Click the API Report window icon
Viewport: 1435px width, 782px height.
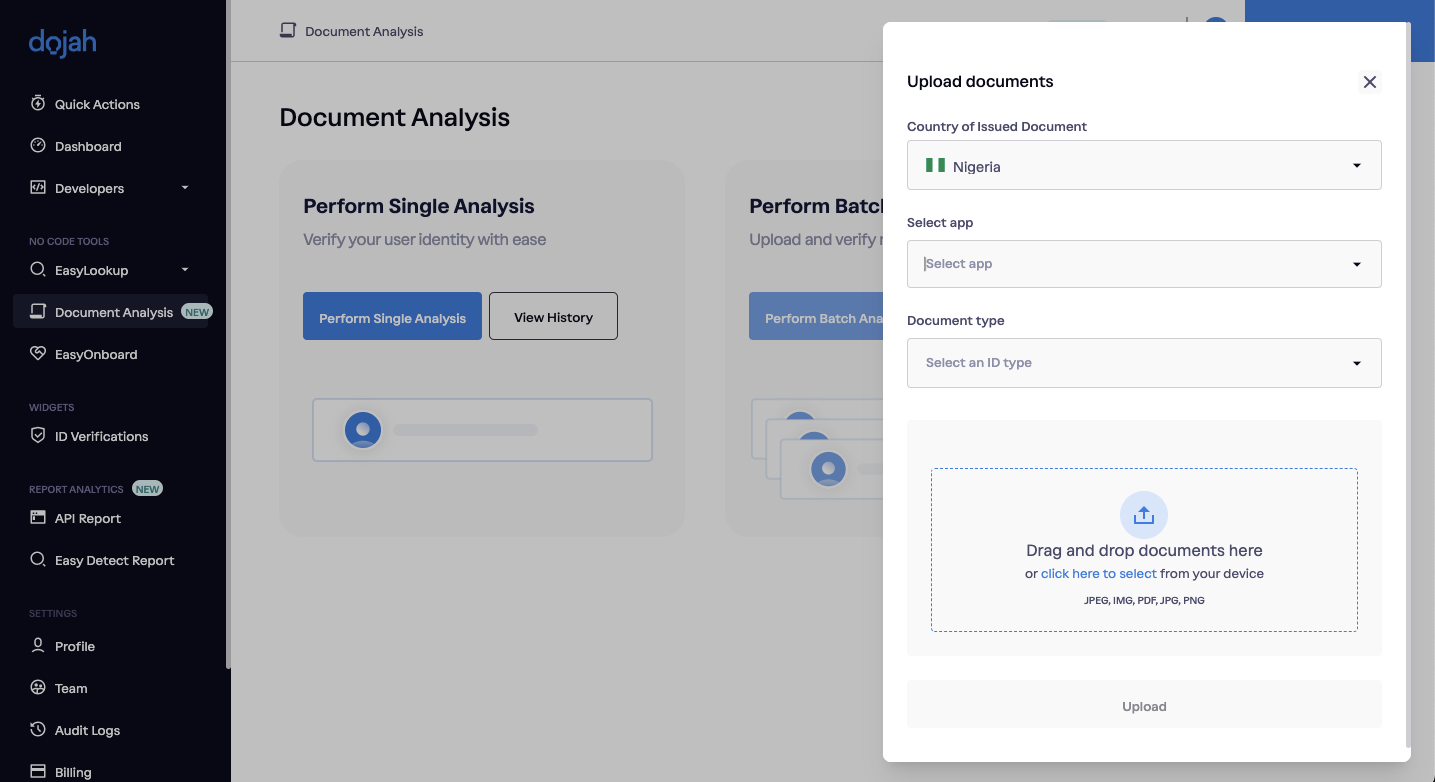pyautogui.click(x=38, y=517)
